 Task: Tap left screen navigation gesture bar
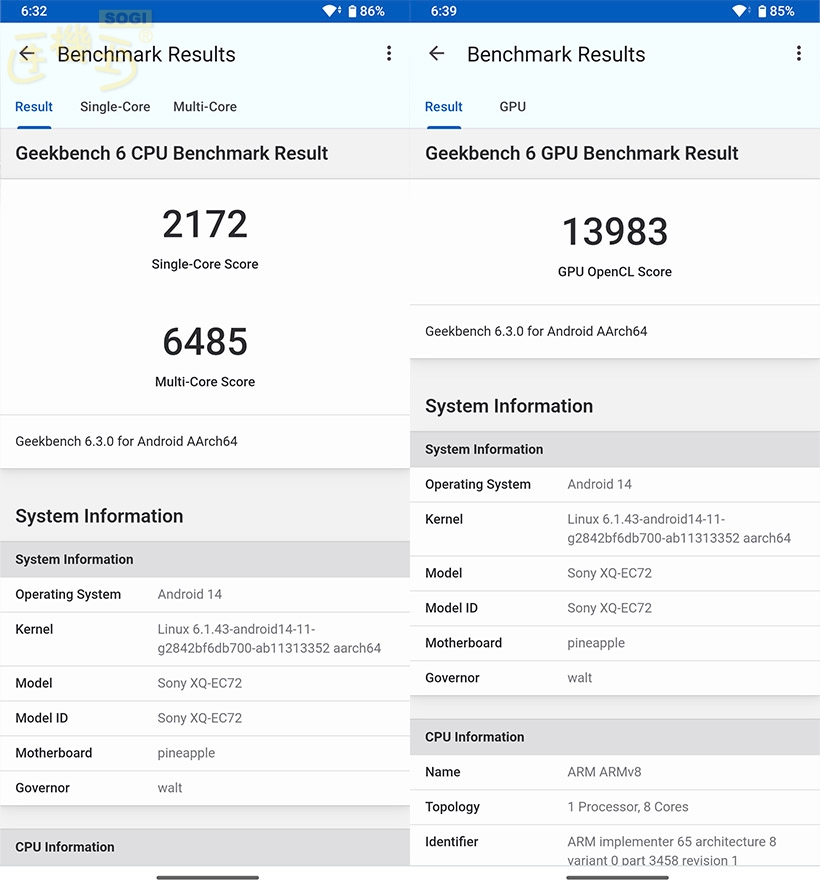pos(207,878)
